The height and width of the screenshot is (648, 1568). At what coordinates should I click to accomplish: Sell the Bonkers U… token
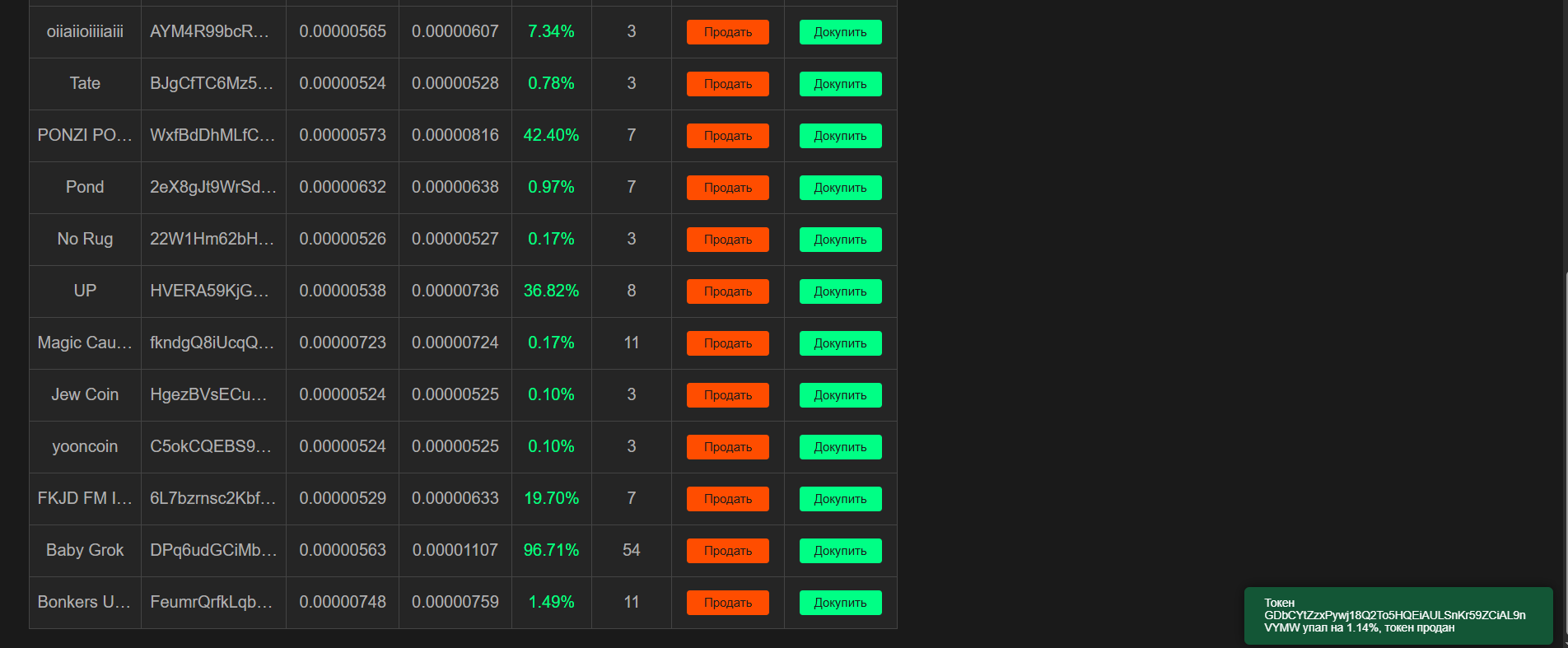pyautogui.click(x=727, y=603)
